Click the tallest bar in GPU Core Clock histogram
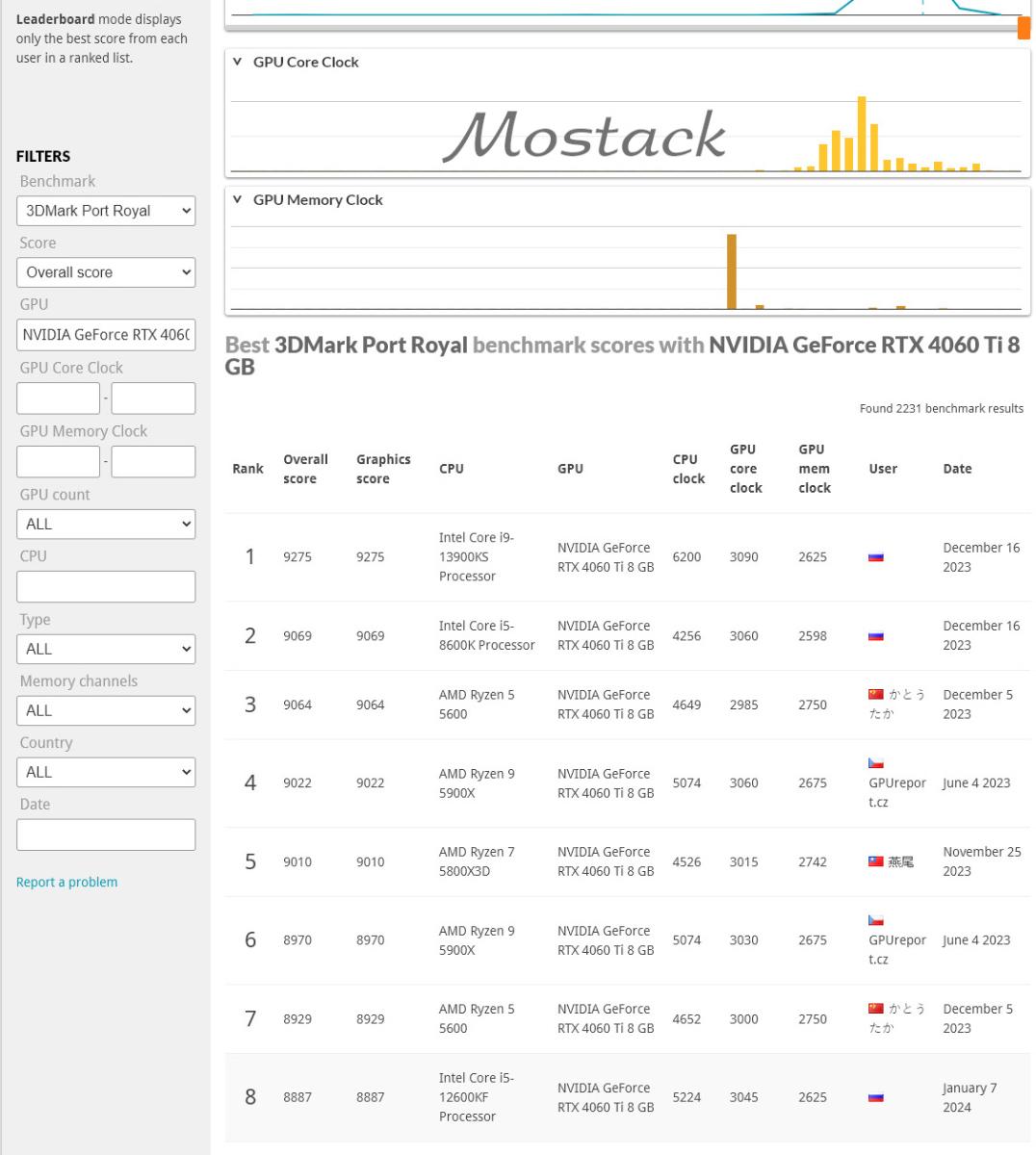 click(x=862, y=134)
